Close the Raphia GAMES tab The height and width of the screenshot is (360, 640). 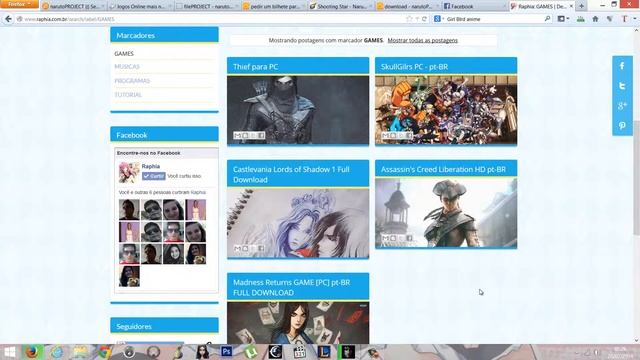tap(571, 6)
